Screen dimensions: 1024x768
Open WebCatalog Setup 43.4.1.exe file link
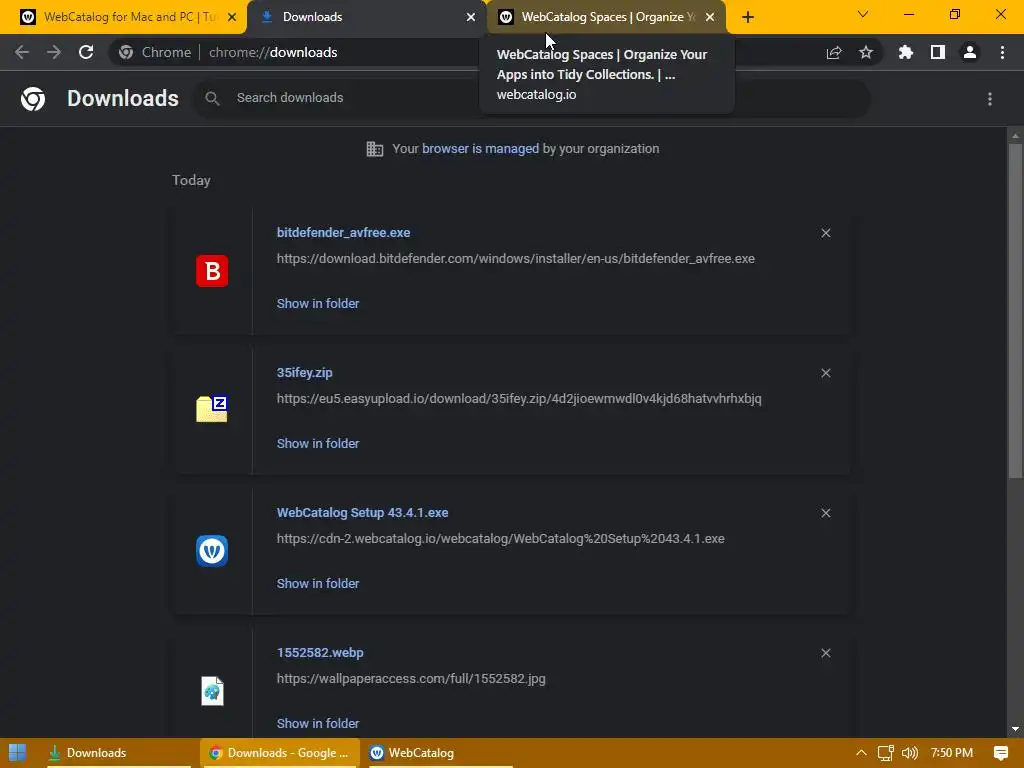(362, 513)
